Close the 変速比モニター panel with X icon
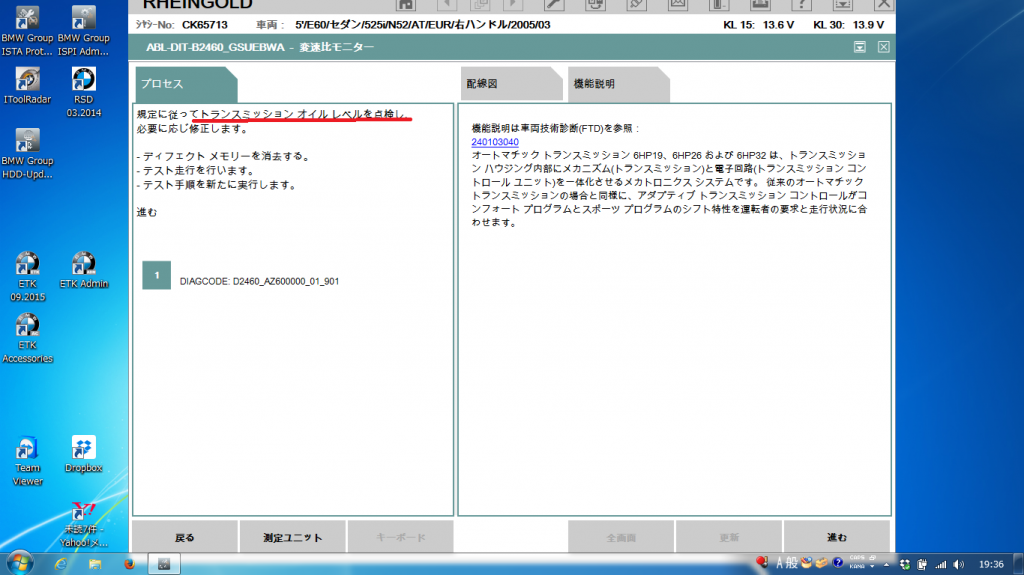Image resolution: width=1024 pixels, height=575 pixels. [x=884, y=47]
